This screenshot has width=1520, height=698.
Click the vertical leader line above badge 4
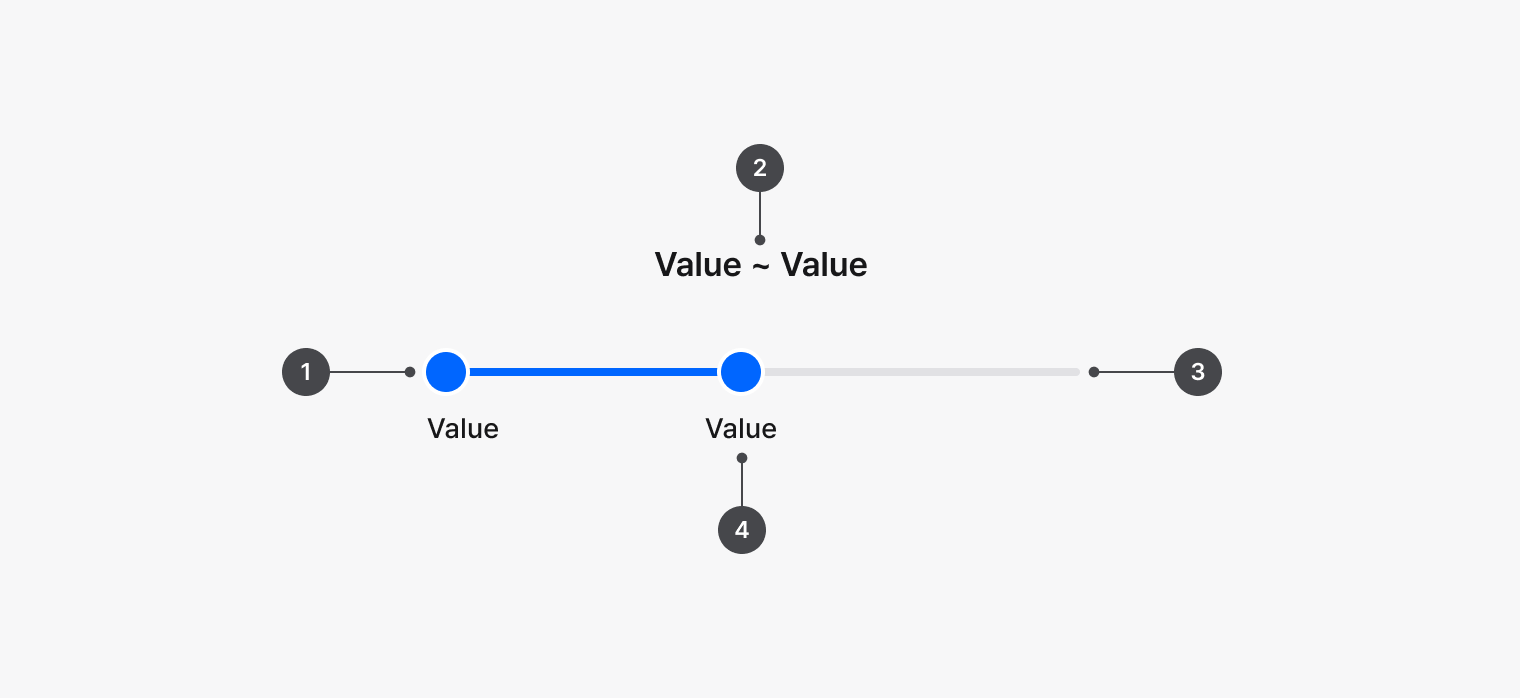(742, 484)
